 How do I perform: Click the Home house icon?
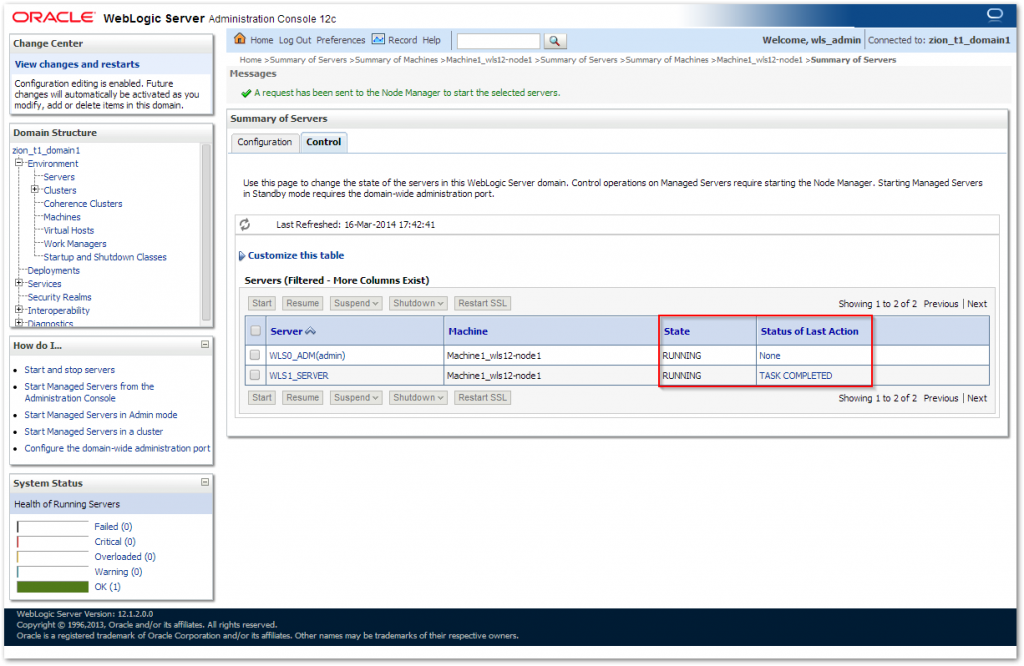click(240, 40)
